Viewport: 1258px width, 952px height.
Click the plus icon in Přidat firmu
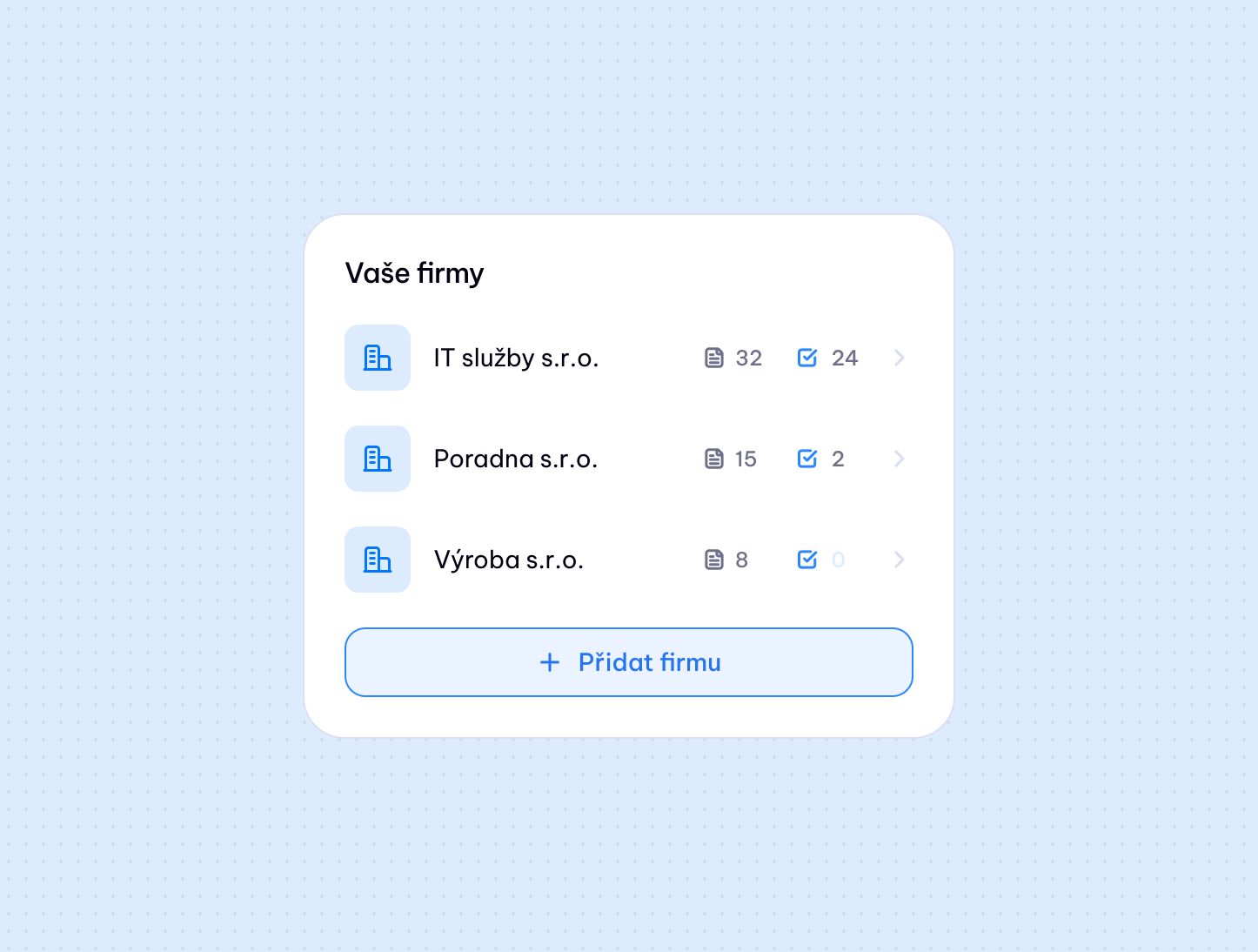[x=550, y=662]
